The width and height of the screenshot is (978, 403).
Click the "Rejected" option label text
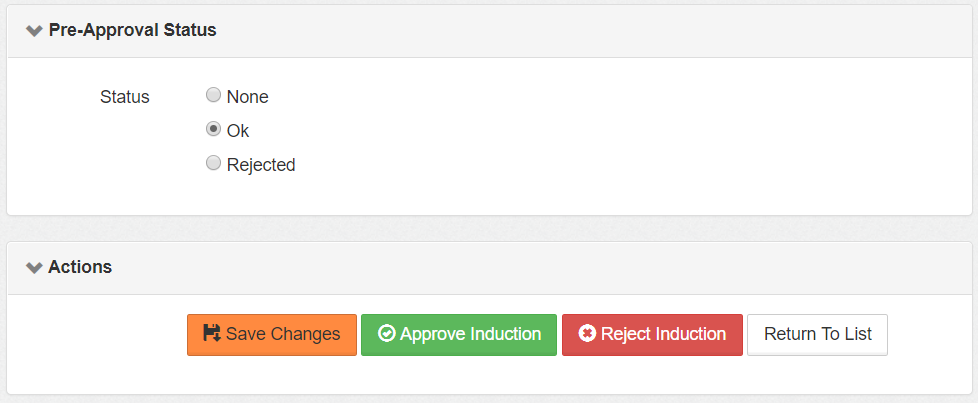pyautogui.click(x=261, y=165)
